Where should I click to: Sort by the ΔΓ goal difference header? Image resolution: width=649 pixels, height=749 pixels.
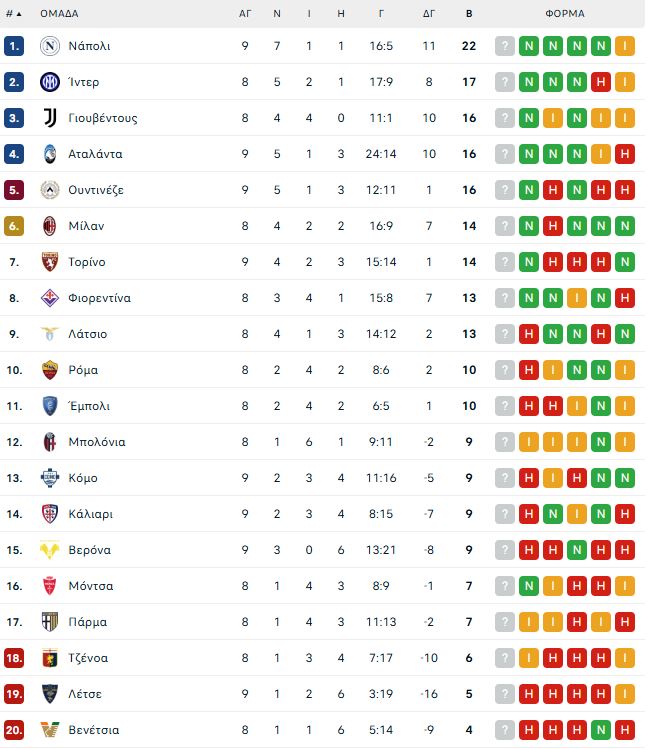[x=429, y=14]
